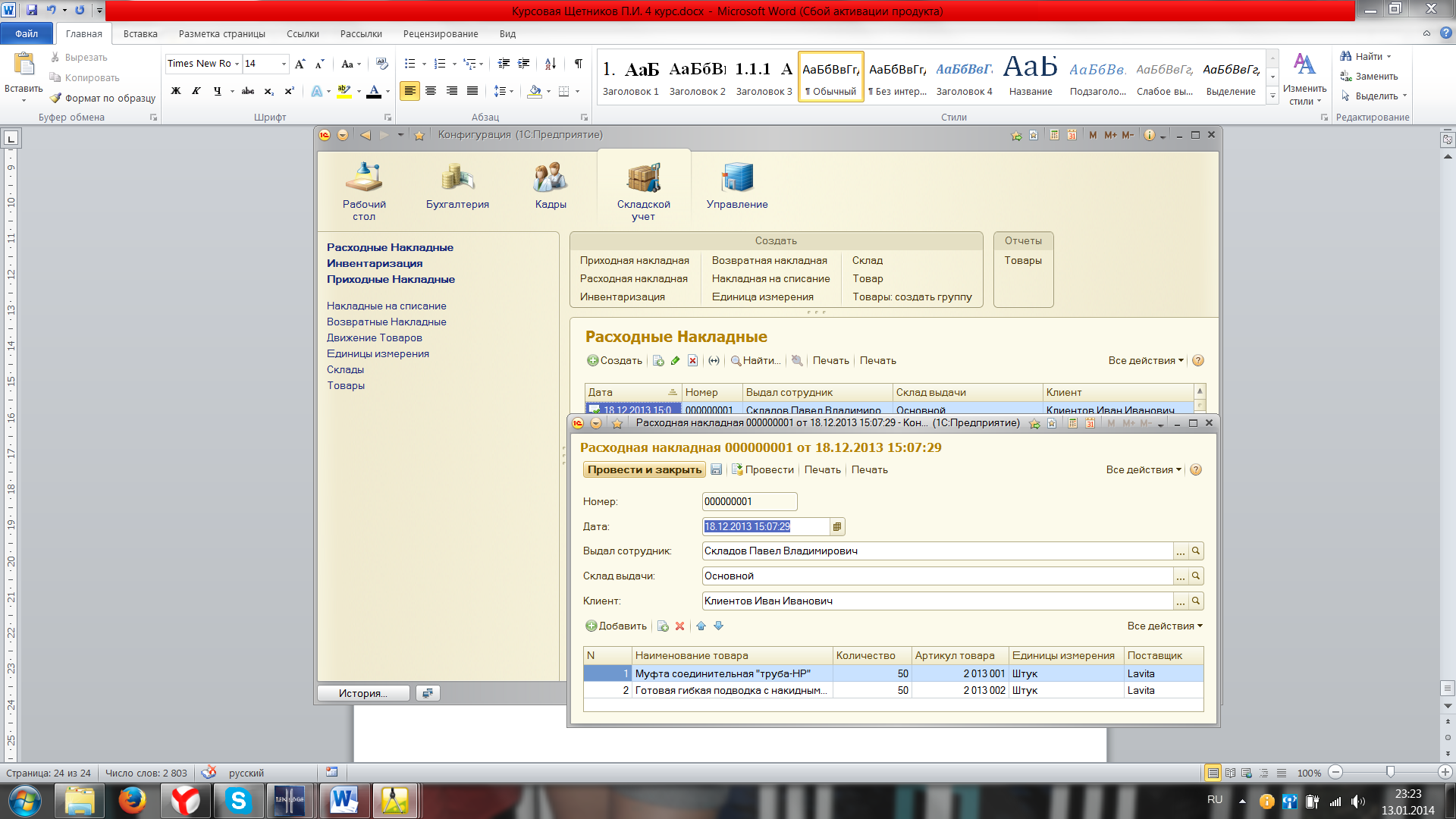The image size is (1456, 819).
Task: Toggle italic formatting button
Action: pos(196,91)
